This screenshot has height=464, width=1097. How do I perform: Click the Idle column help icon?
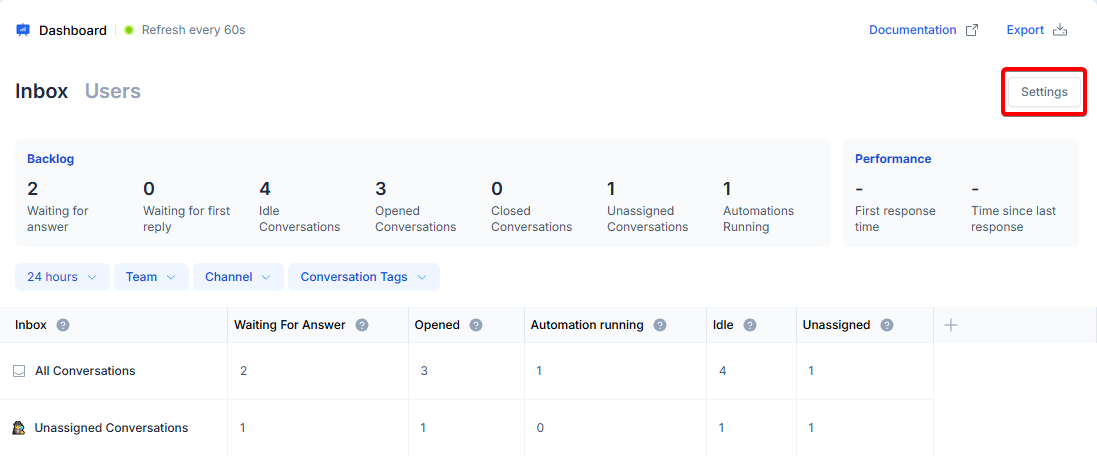pos(750,325)
